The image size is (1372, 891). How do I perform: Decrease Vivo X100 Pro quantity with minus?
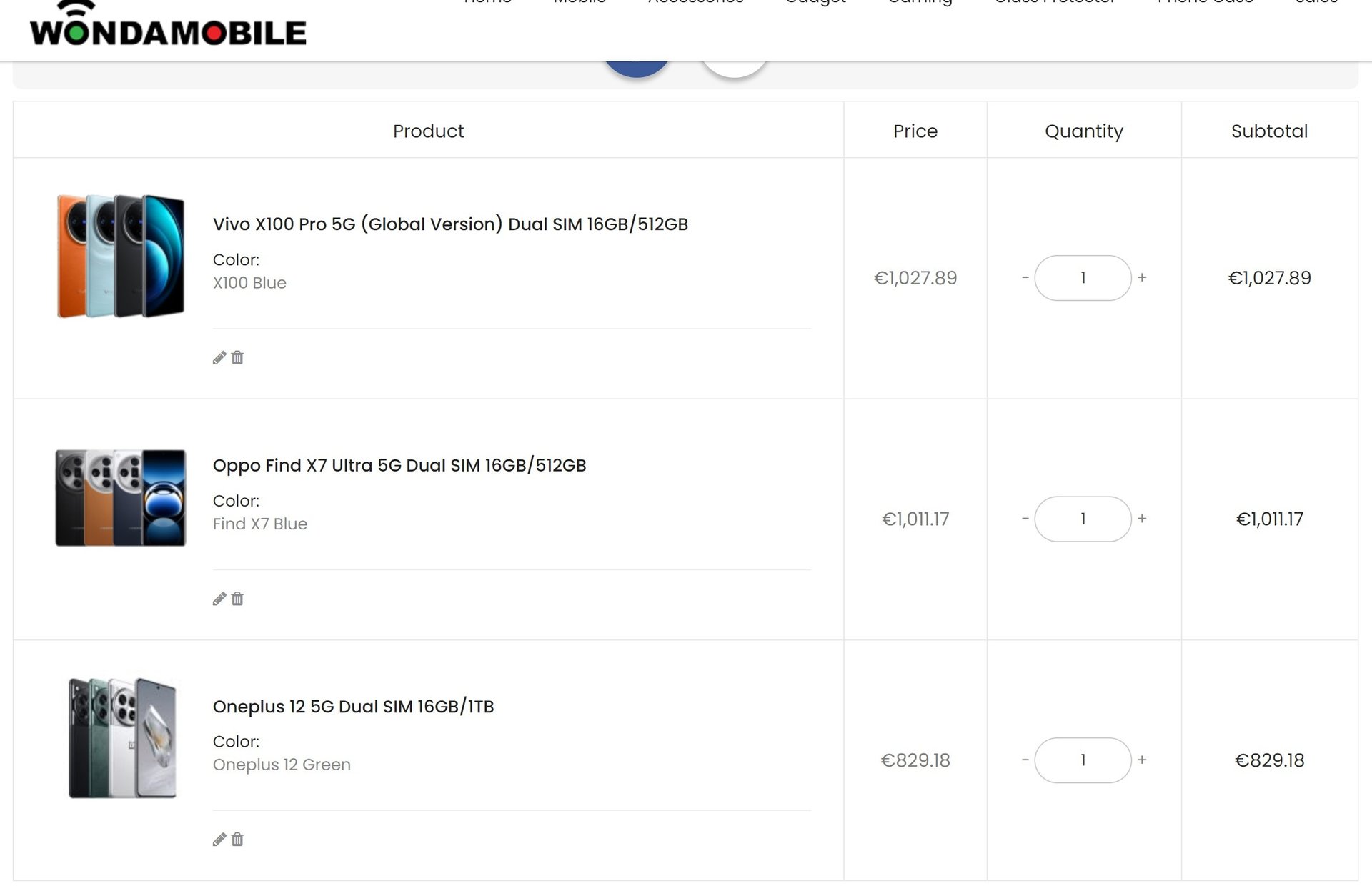1025,278
